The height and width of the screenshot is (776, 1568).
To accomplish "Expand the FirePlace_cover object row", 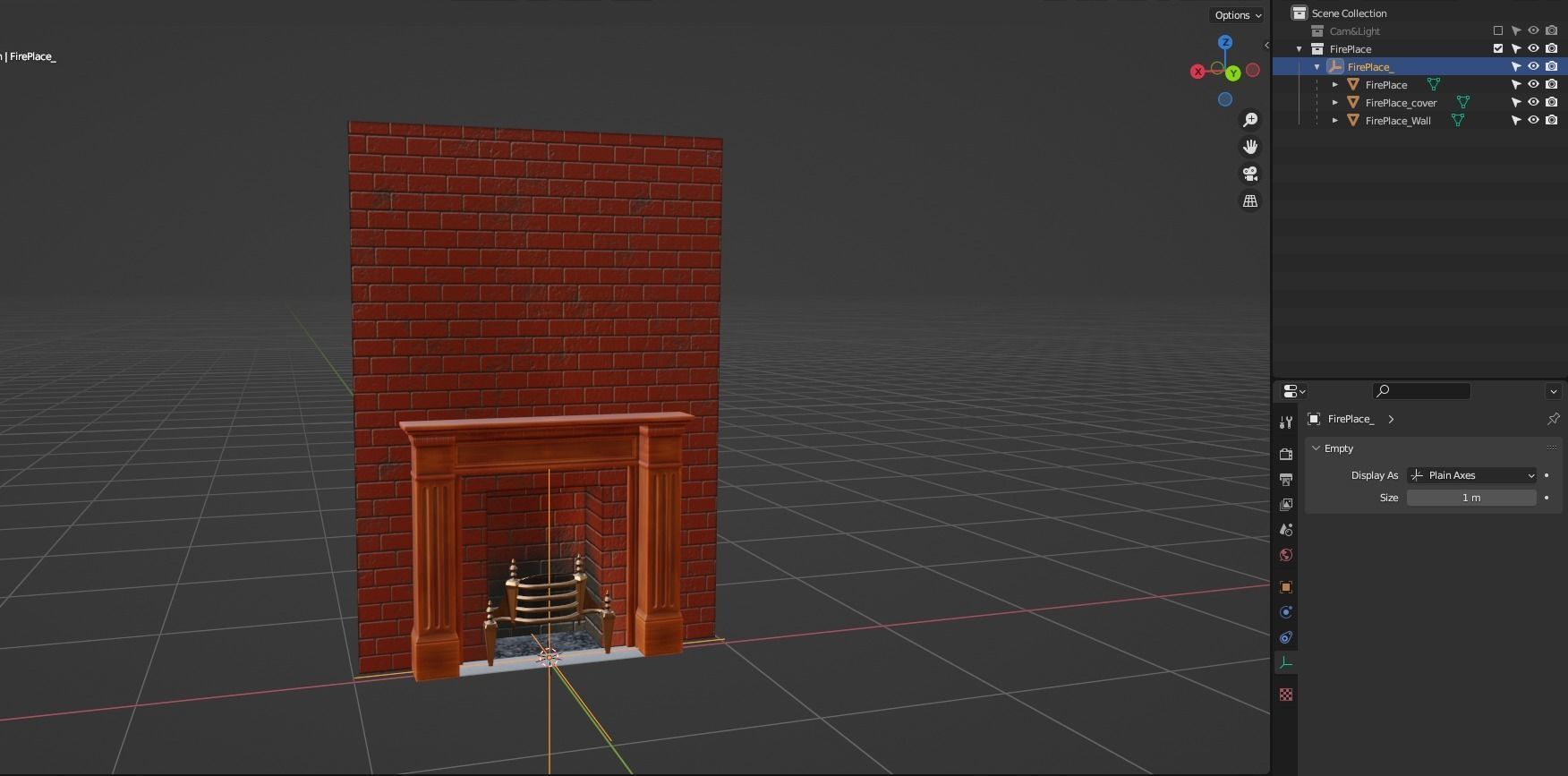I will 1335,103.
